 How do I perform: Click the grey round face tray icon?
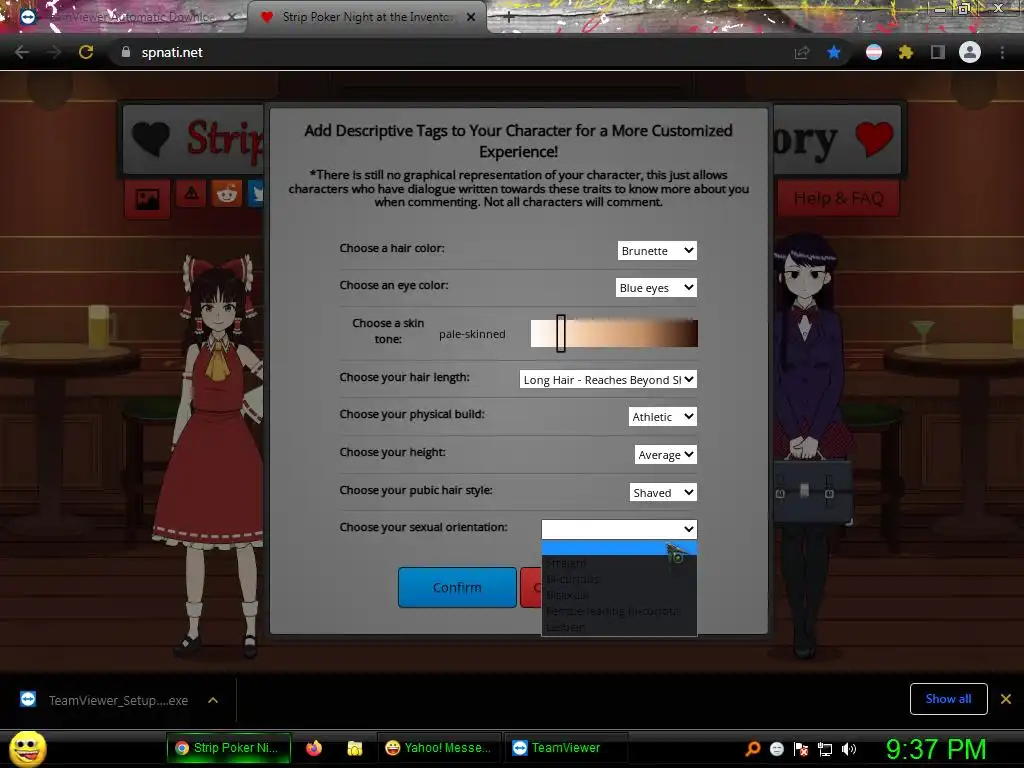[776, 748]
